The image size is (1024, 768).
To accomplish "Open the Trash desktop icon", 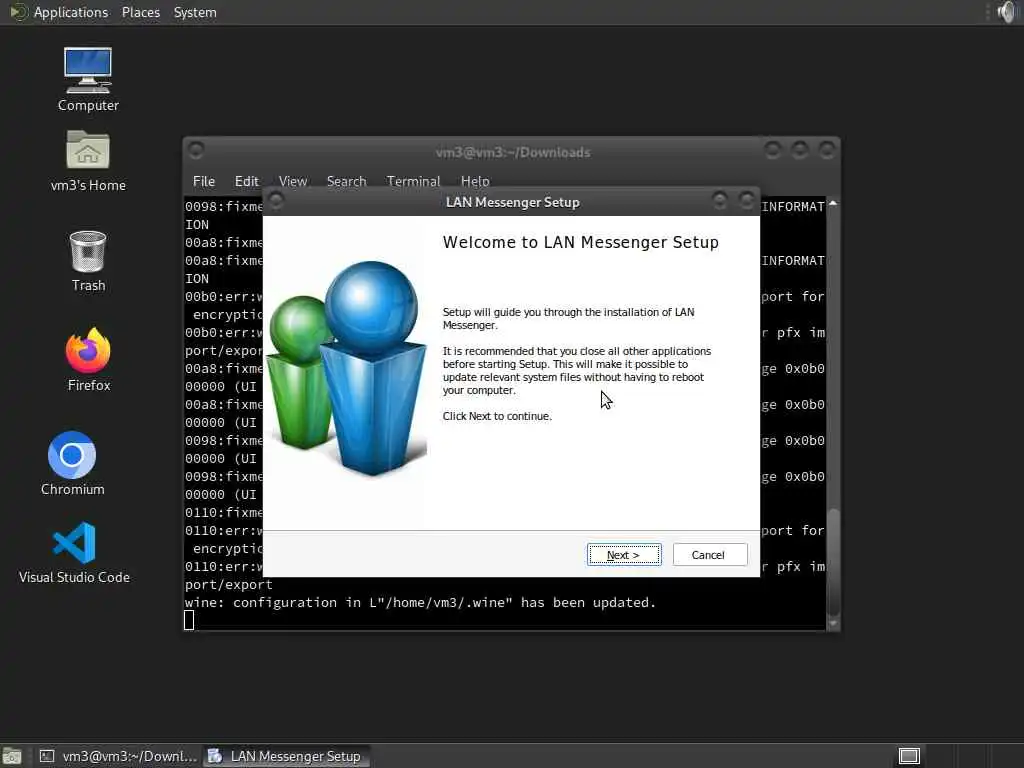I will [88, 261].
